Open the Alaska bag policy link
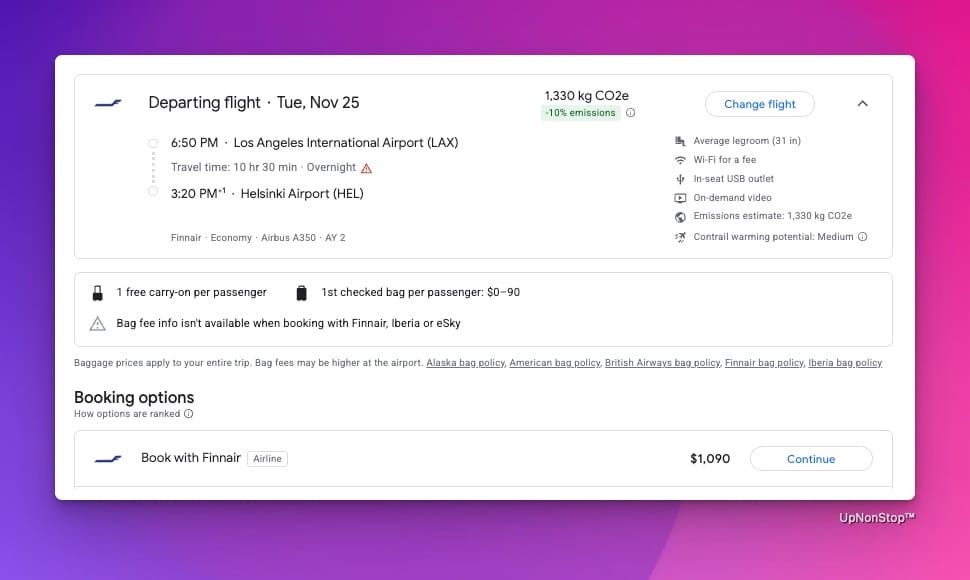The width and height of the screenshot is (970, 580). pos(465,363)
